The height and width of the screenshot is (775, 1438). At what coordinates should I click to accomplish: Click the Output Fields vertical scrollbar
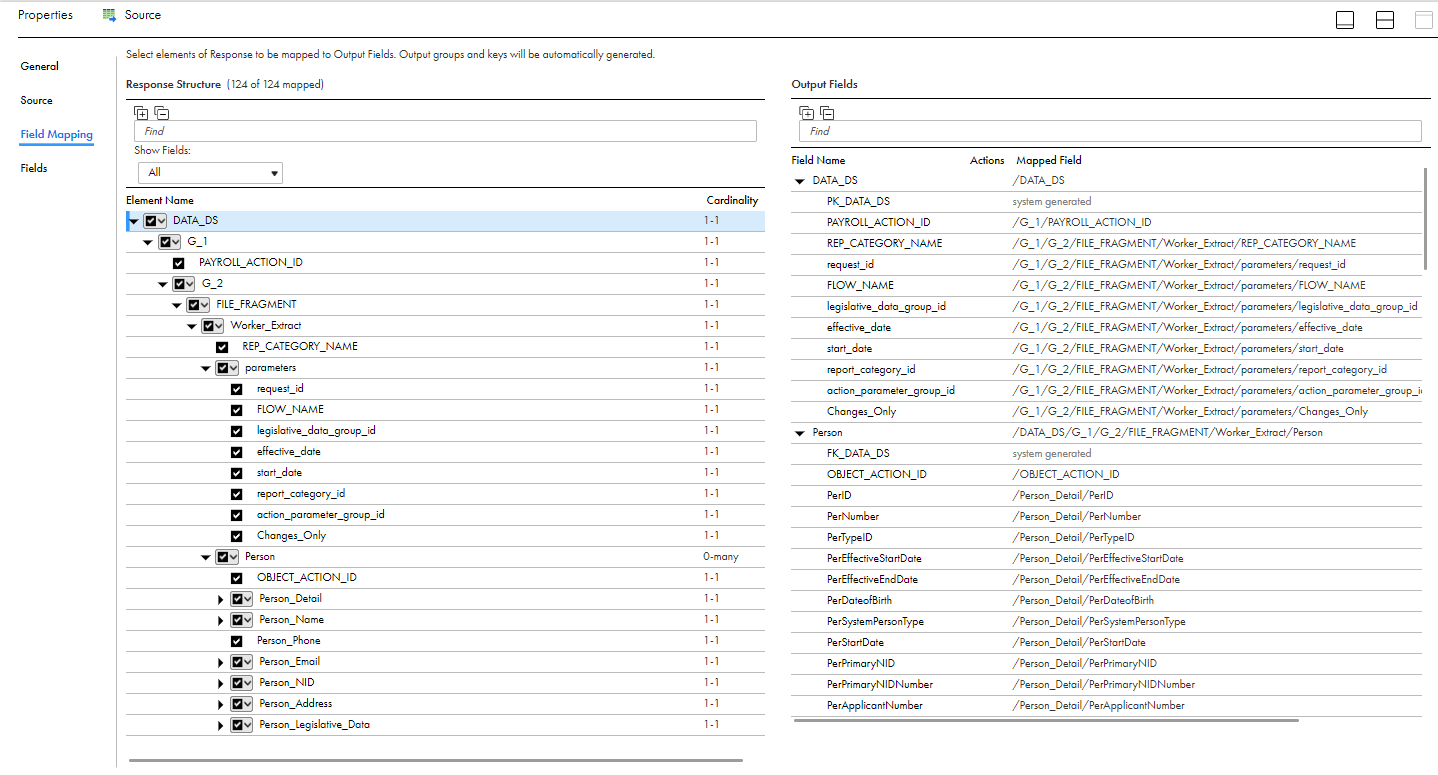1426,218
